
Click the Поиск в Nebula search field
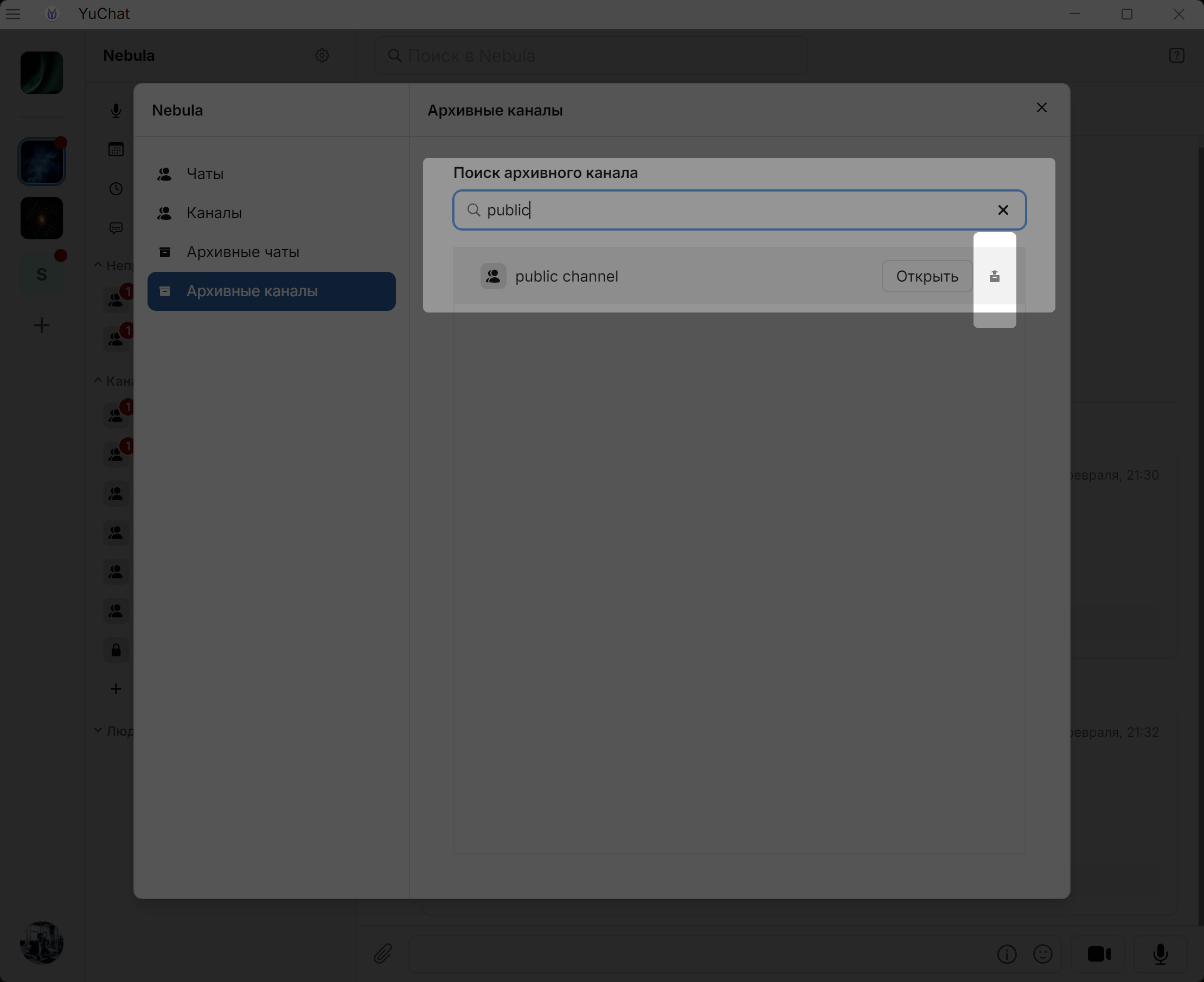click(591, 55)
